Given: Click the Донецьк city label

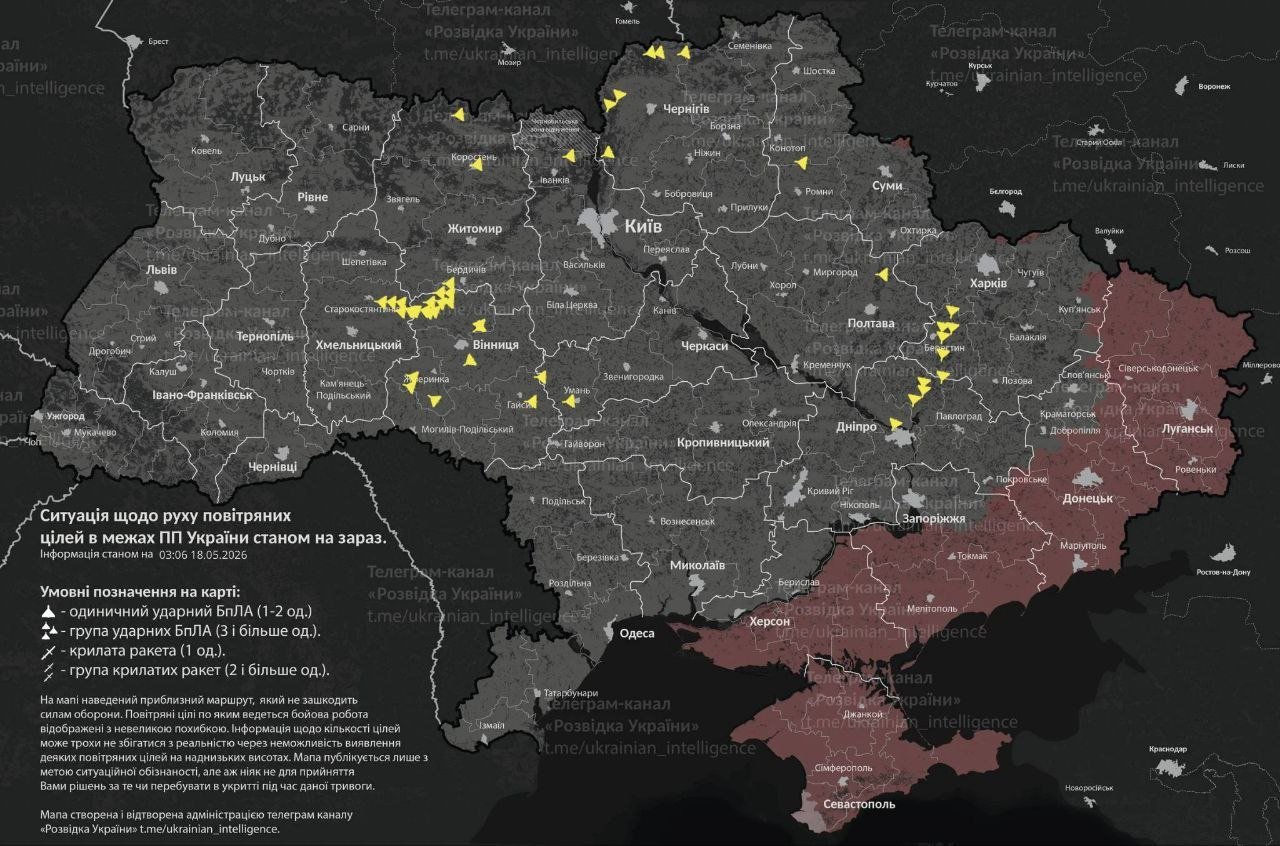Looking at the screenshot, I should coord(1088,497).
